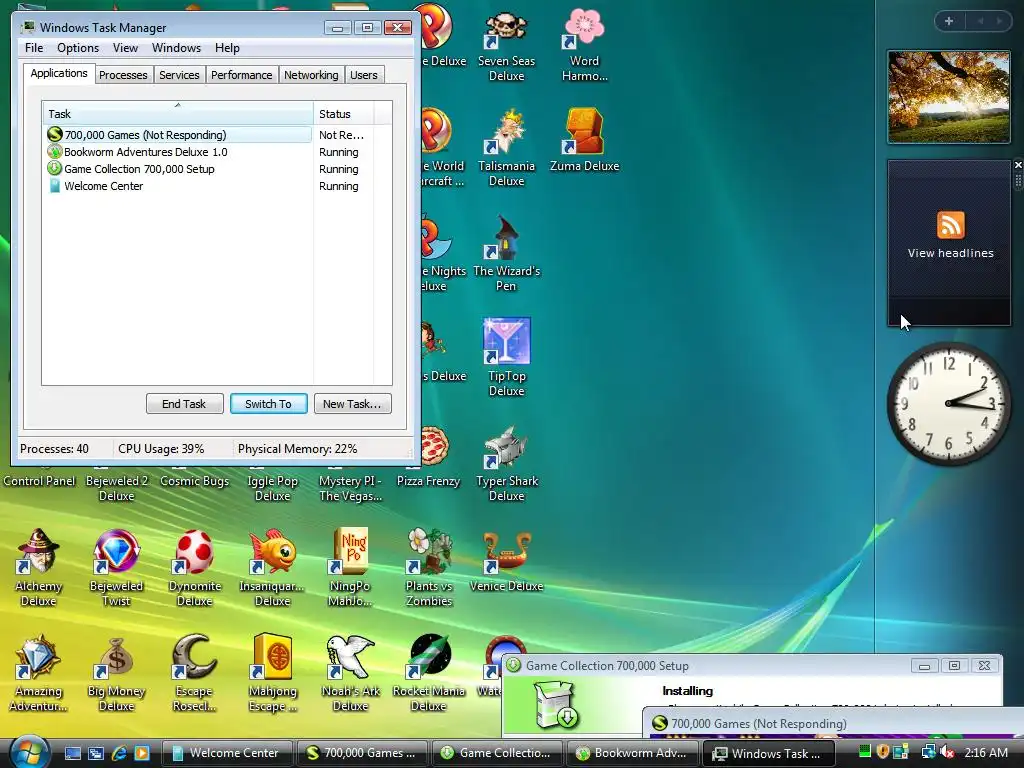The width and height of the screenshot is (1024, 768).
Task: Switch to the Performance tab
Action: point(242,75)
